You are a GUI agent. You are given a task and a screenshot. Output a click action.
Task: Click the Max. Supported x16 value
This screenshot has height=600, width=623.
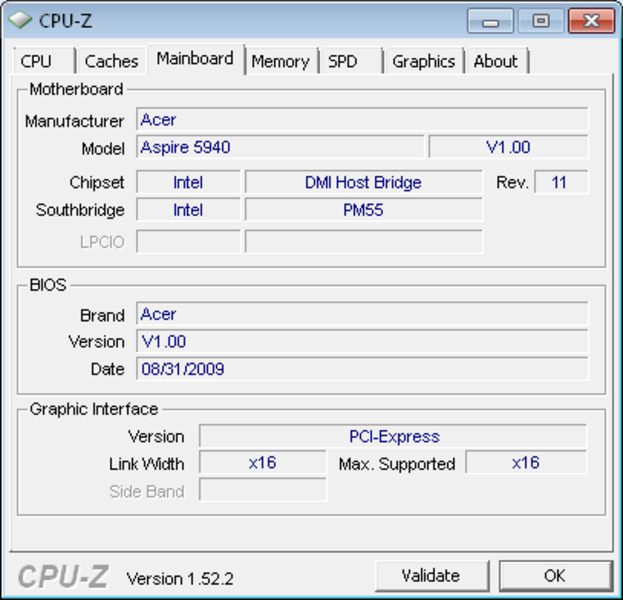[526, 462]
